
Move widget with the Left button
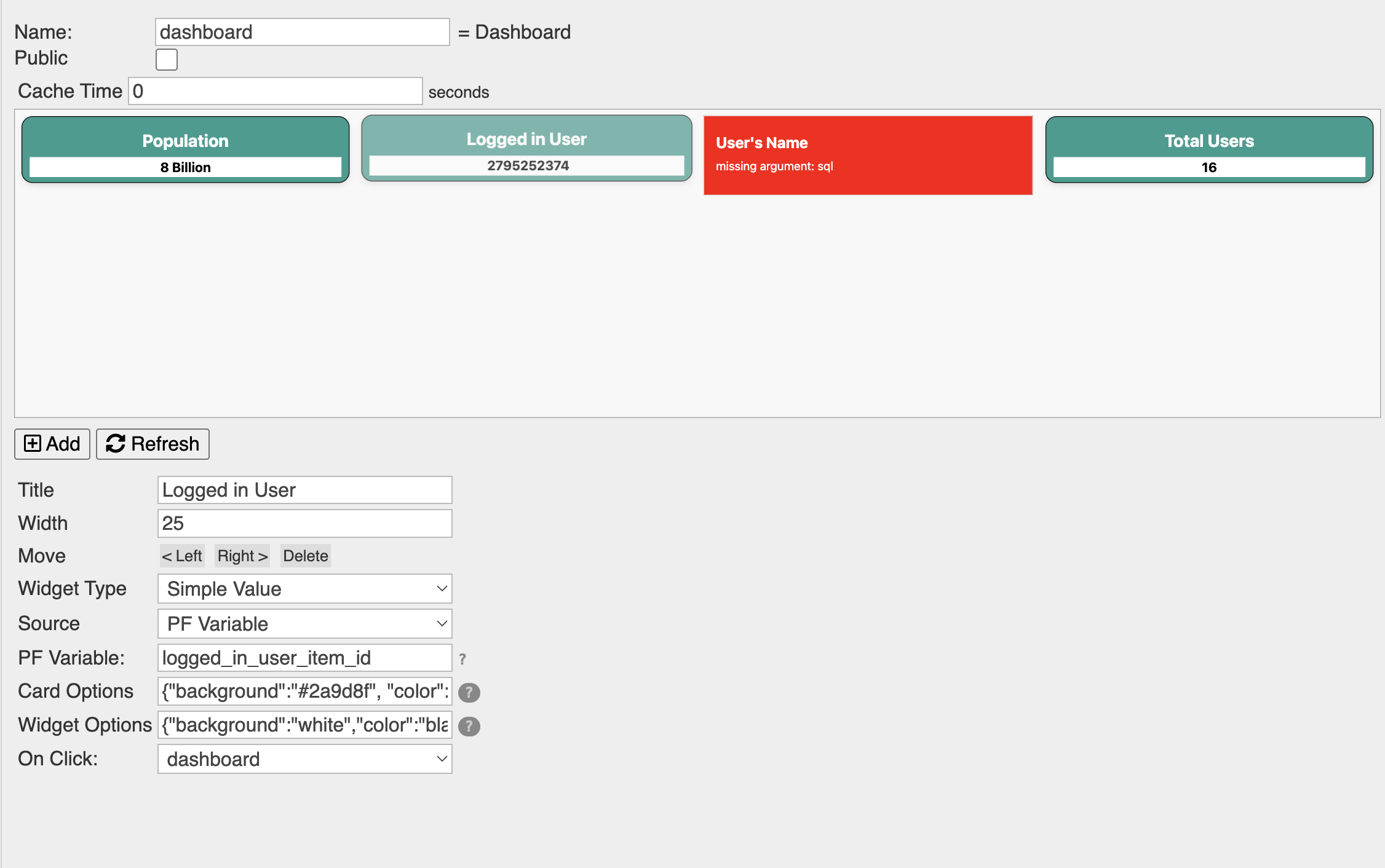click(182, 556)
